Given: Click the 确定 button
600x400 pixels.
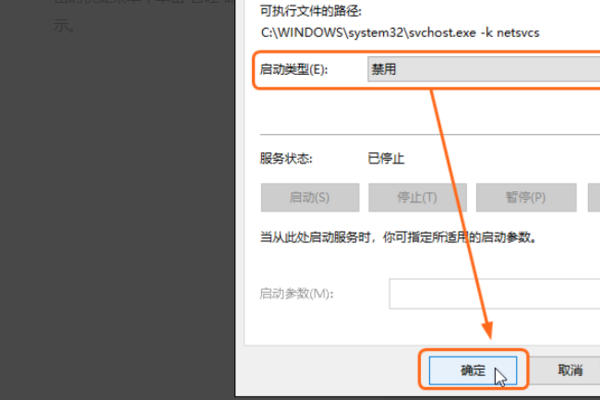Looking at the screenshot, I should tap(473, 370).
